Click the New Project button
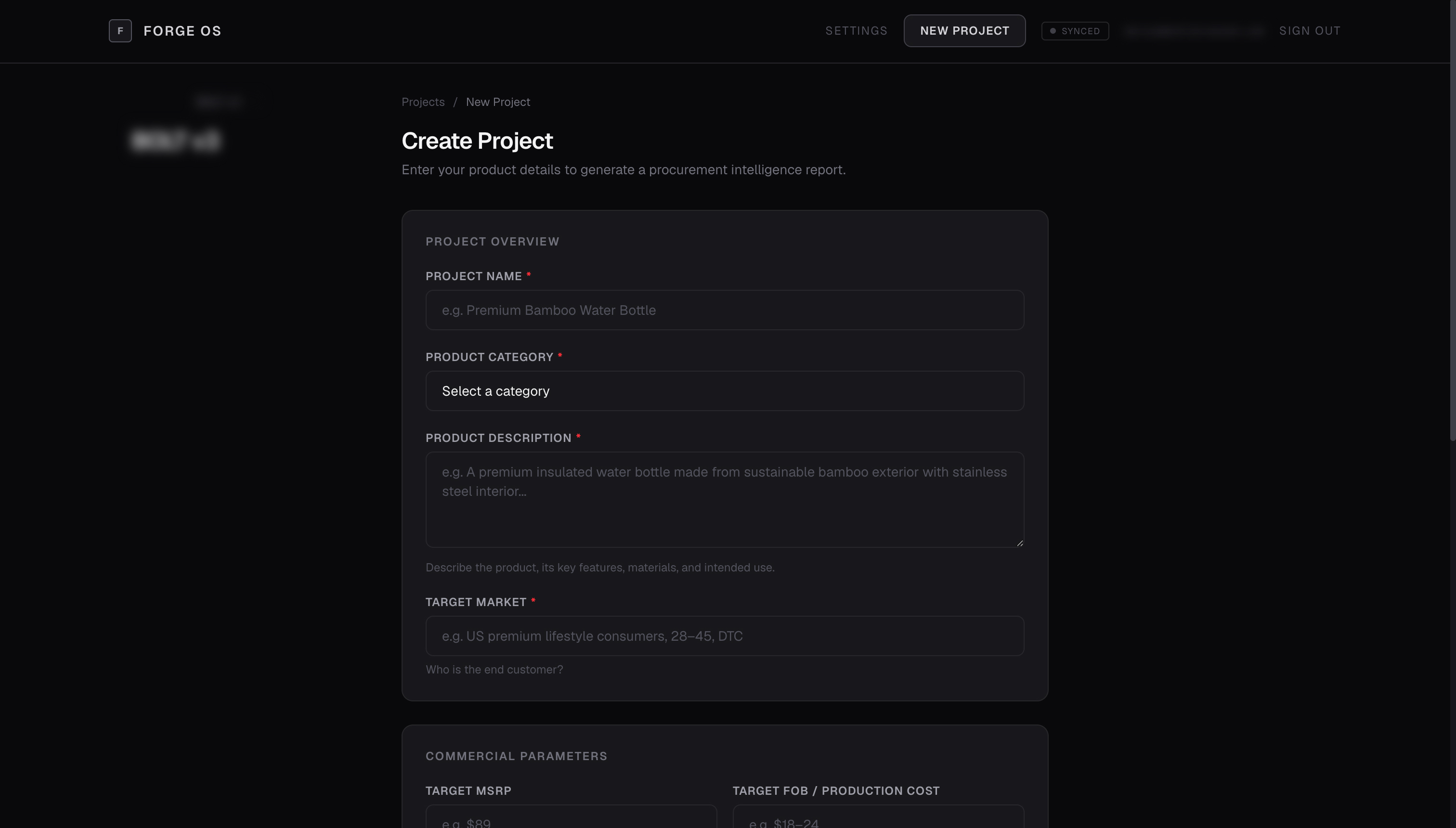This screenshot has width=1456, height=828. click(964, 31)
